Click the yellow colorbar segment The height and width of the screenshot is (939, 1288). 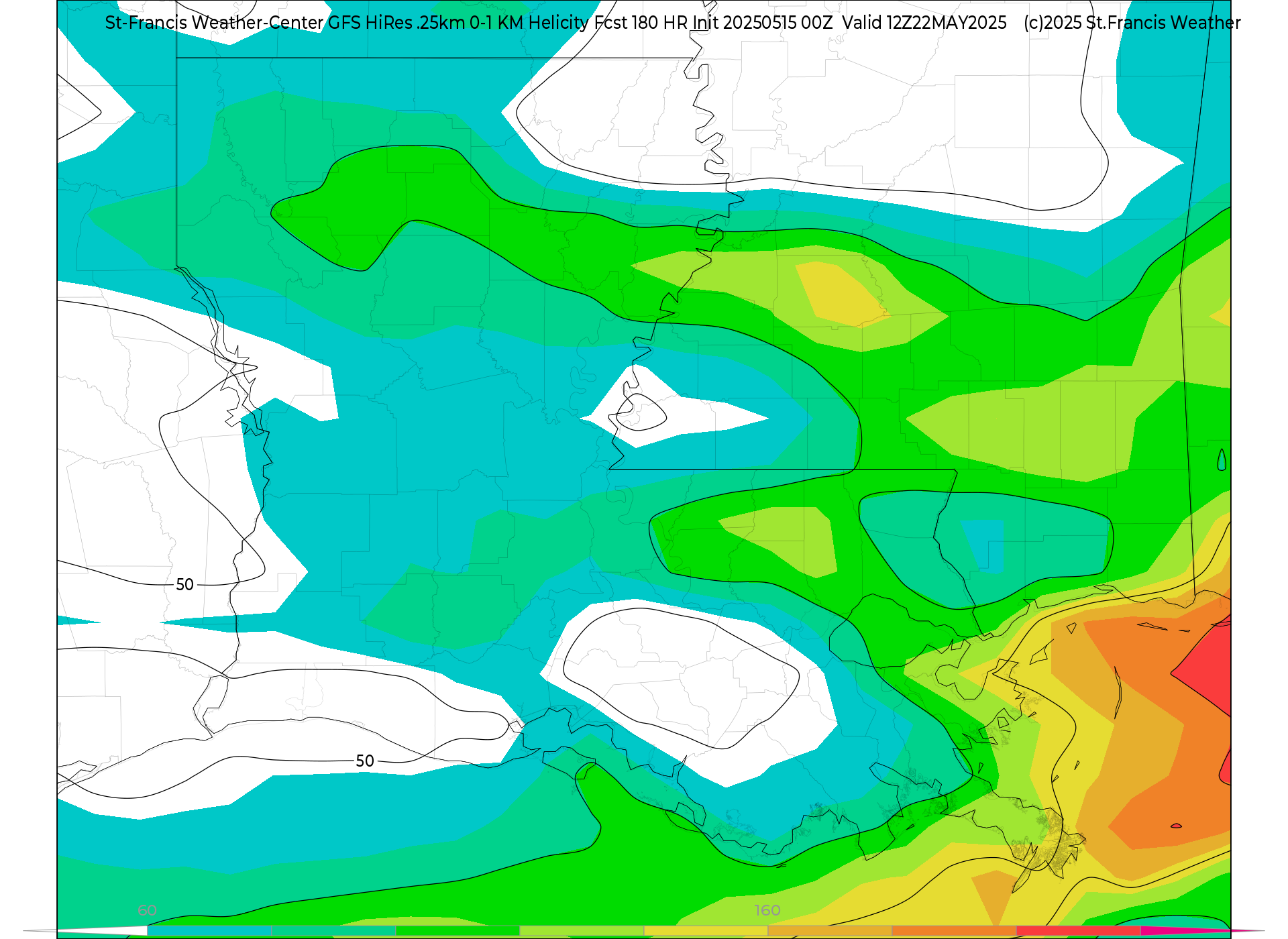[x=706, y=931]
